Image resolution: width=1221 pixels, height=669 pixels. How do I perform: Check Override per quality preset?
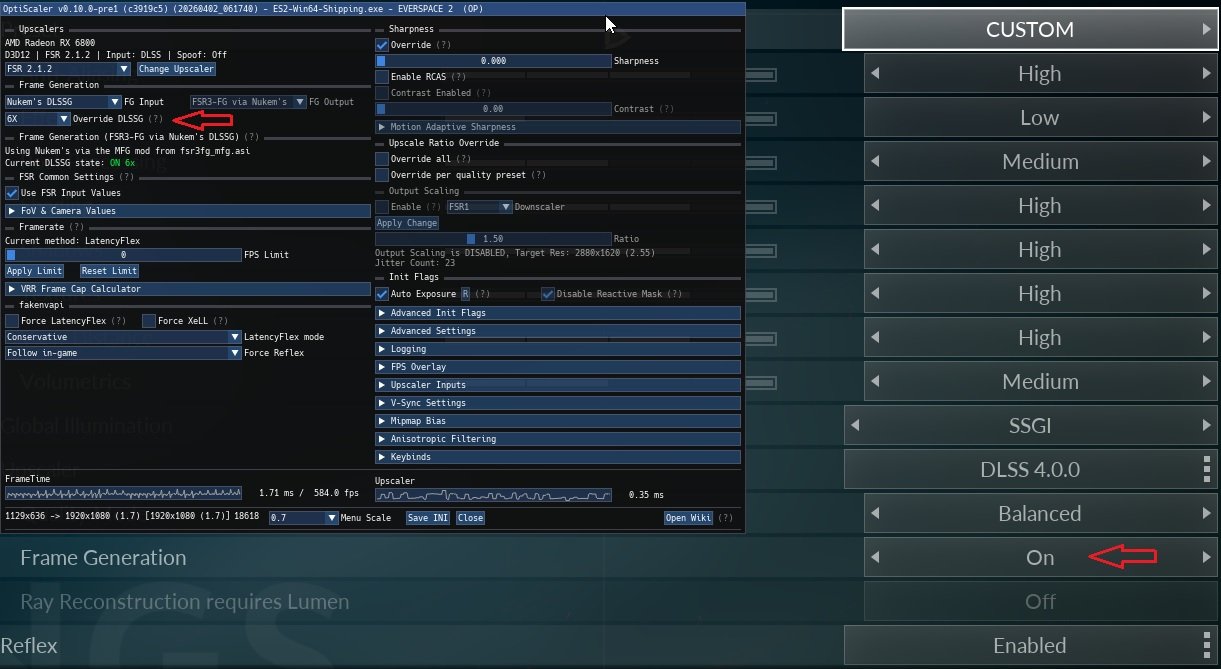(381, 175)
